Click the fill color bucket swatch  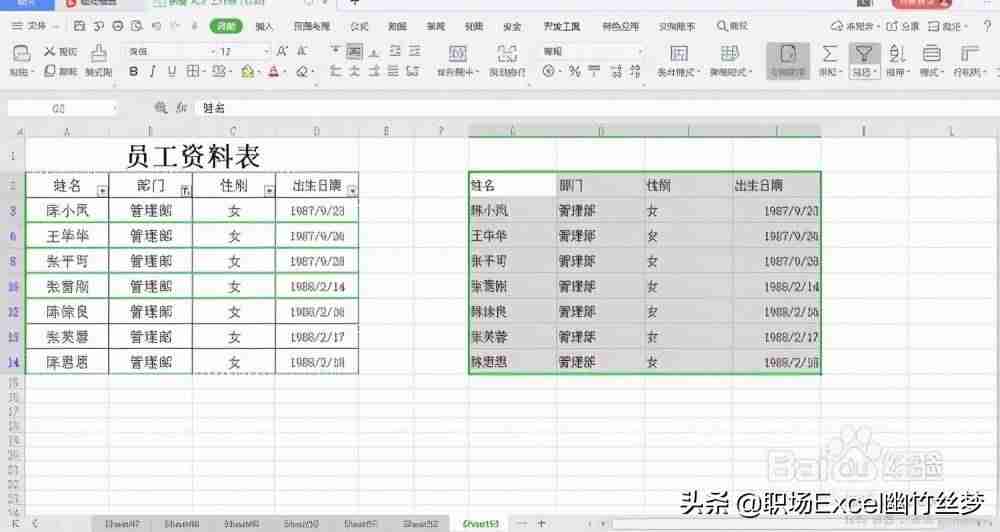[x=247, y=71]
